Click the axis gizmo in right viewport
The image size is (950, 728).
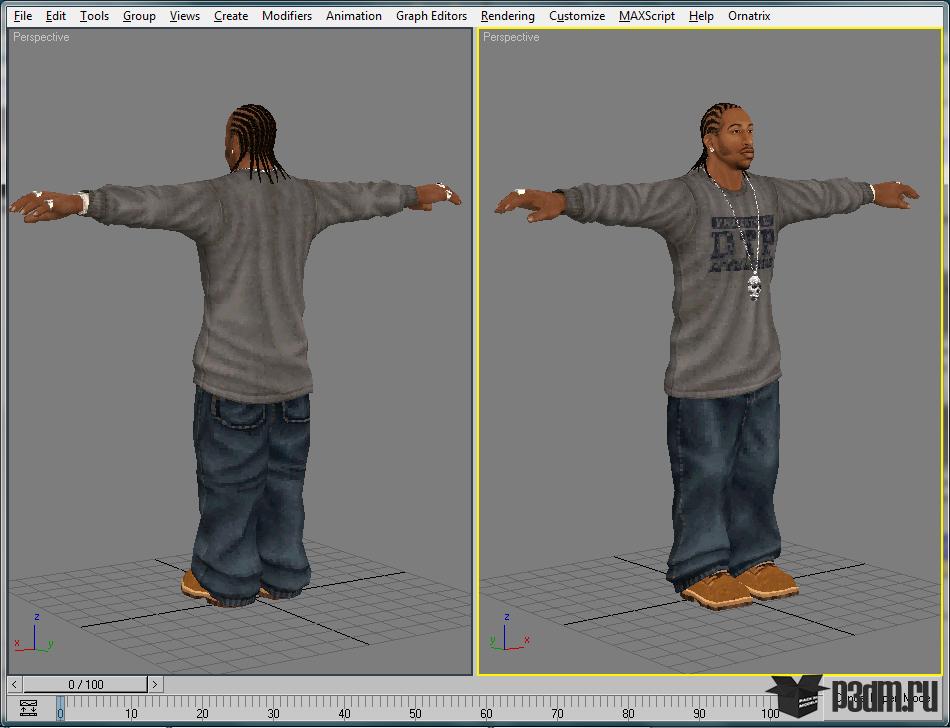coord(509,634)
